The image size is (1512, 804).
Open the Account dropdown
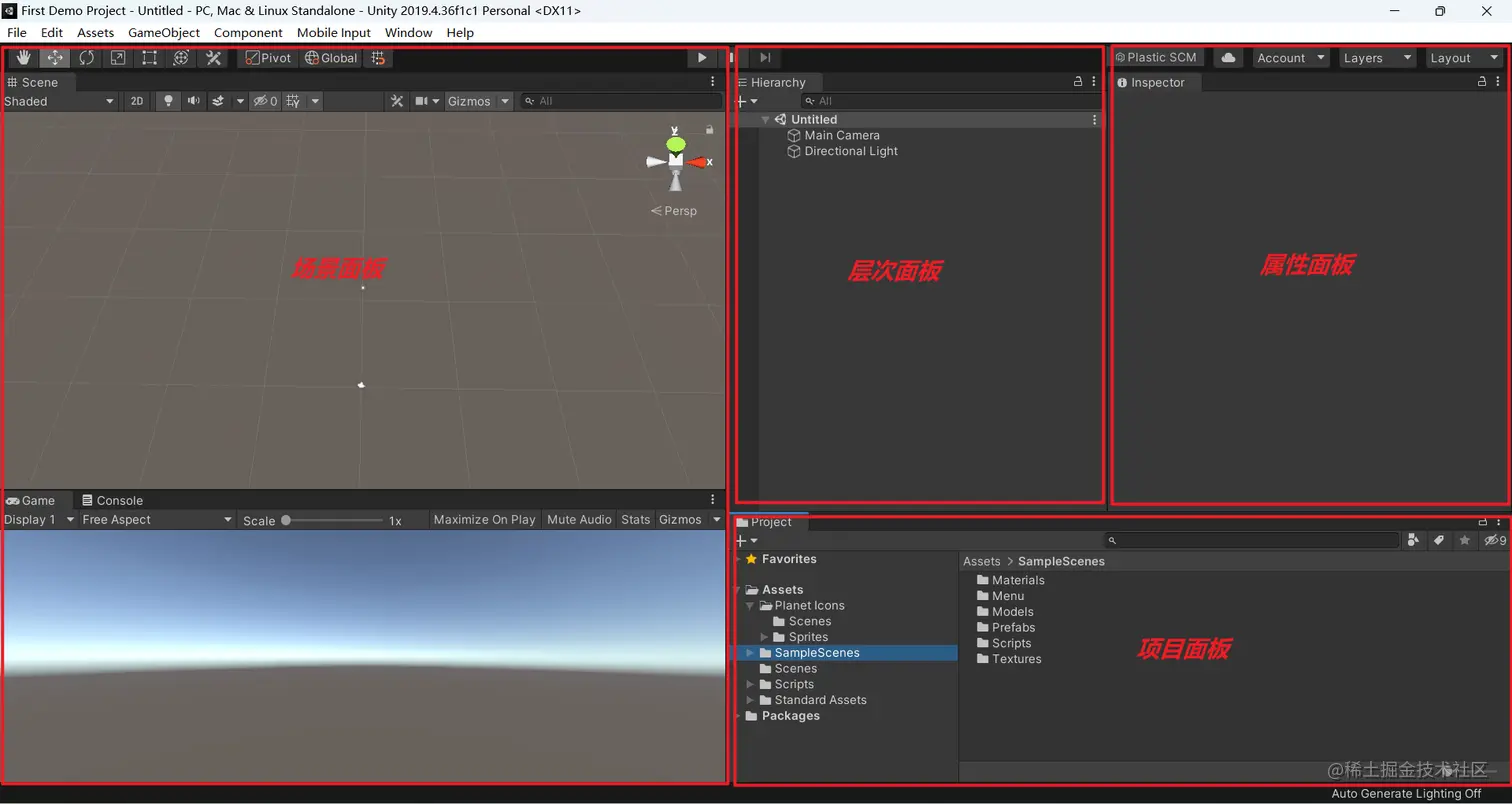click(x=1291, y=58)
